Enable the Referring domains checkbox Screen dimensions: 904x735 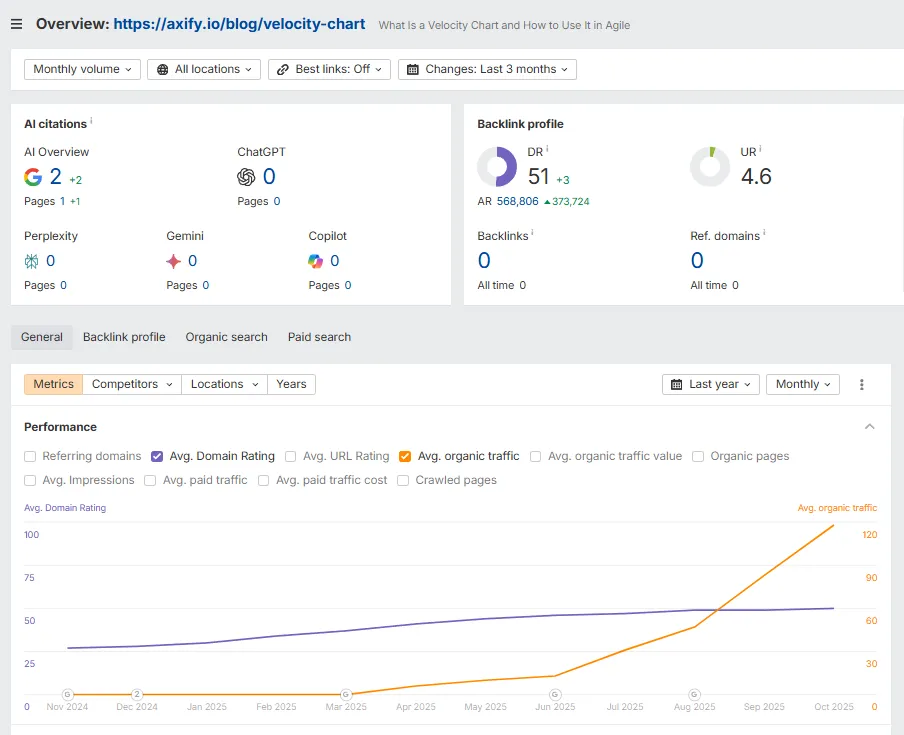click(x=31, y=456)
